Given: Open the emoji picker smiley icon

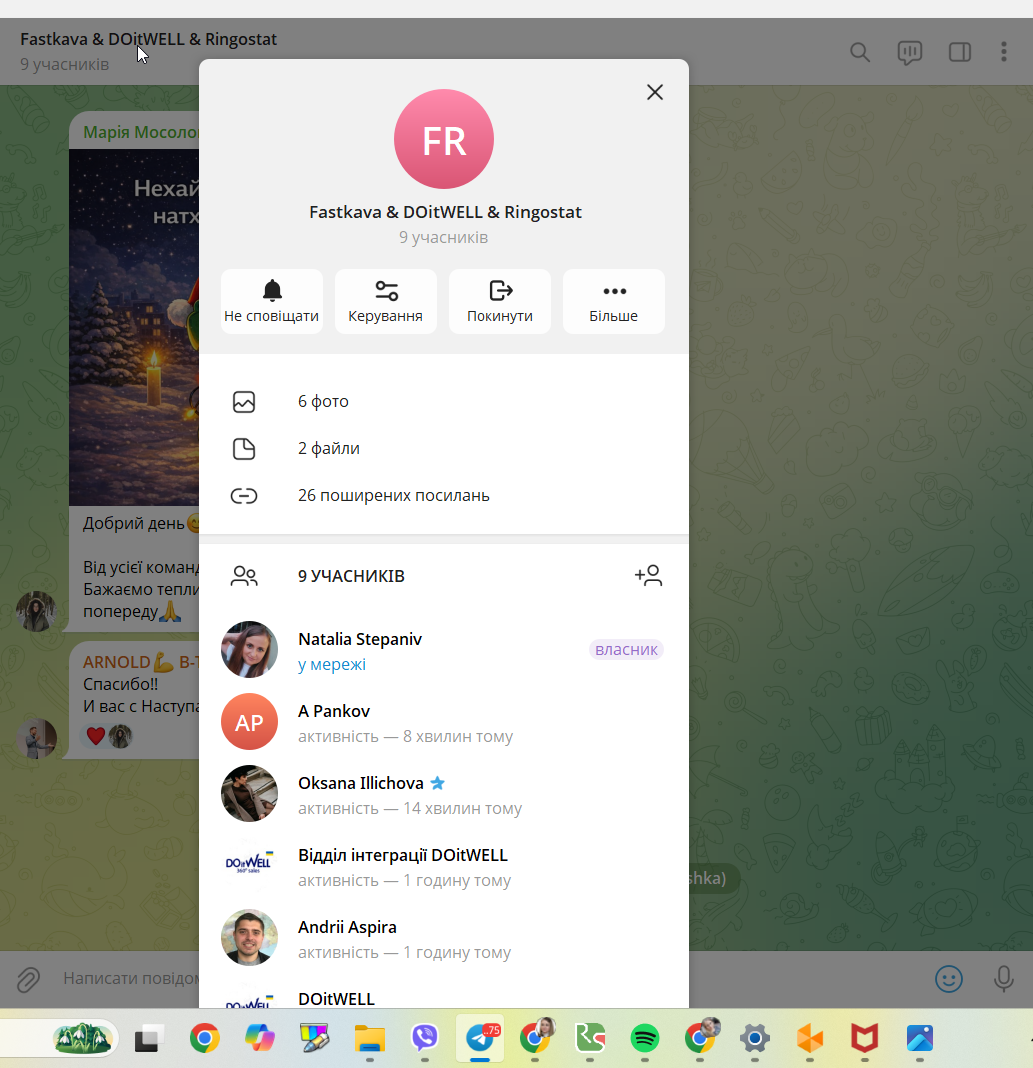Looking at the screenshot, I should point(949,979).
